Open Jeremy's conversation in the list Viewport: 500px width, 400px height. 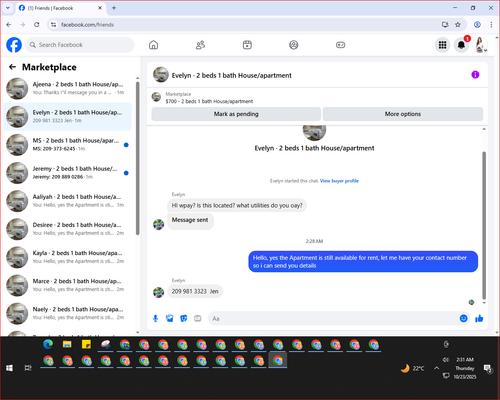click(x=68, y=173)
